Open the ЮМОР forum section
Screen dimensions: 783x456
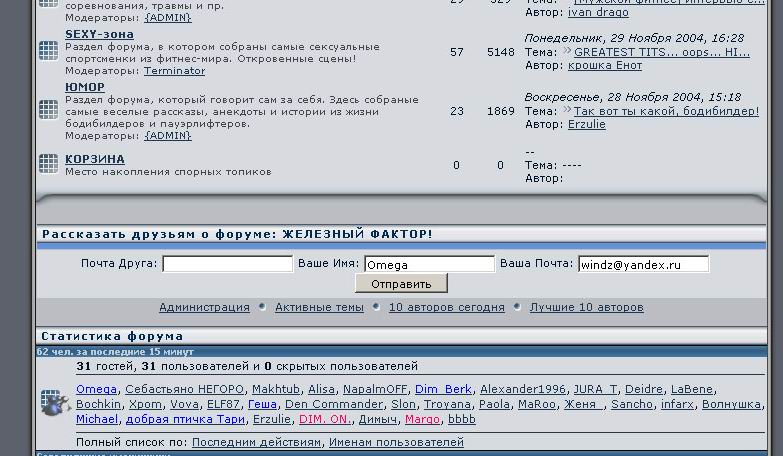85,87
